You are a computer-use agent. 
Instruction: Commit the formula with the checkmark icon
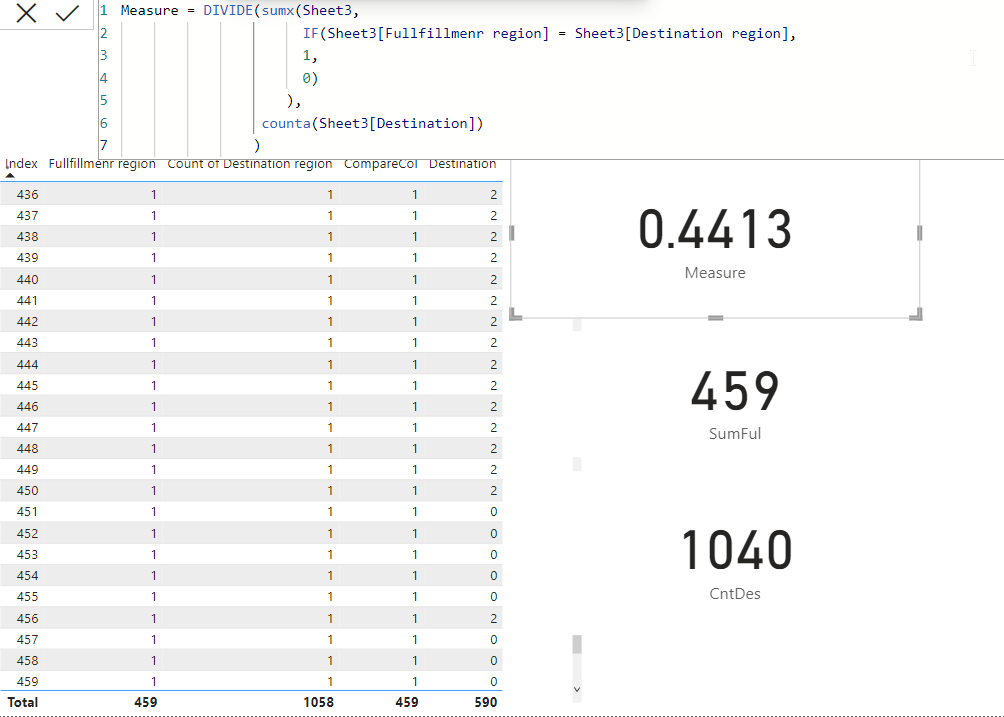[67, 13]
